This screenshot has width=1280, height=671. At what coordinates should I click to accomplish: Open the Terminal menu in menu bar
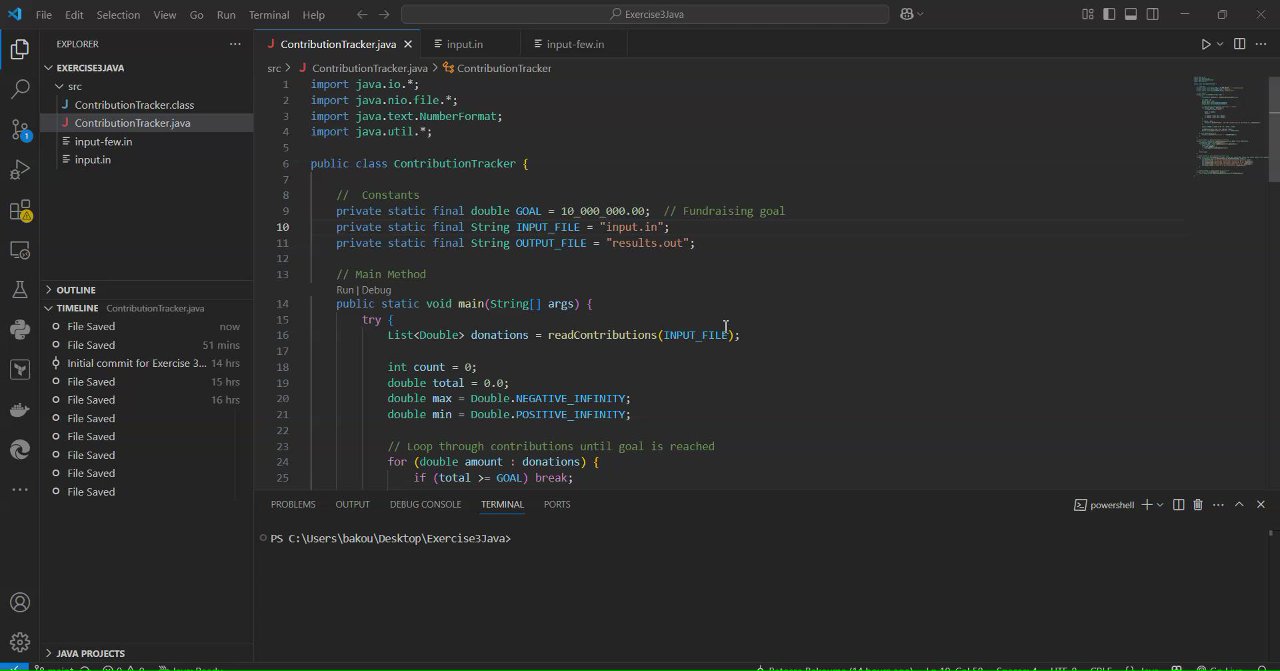[x=268, y=15]
